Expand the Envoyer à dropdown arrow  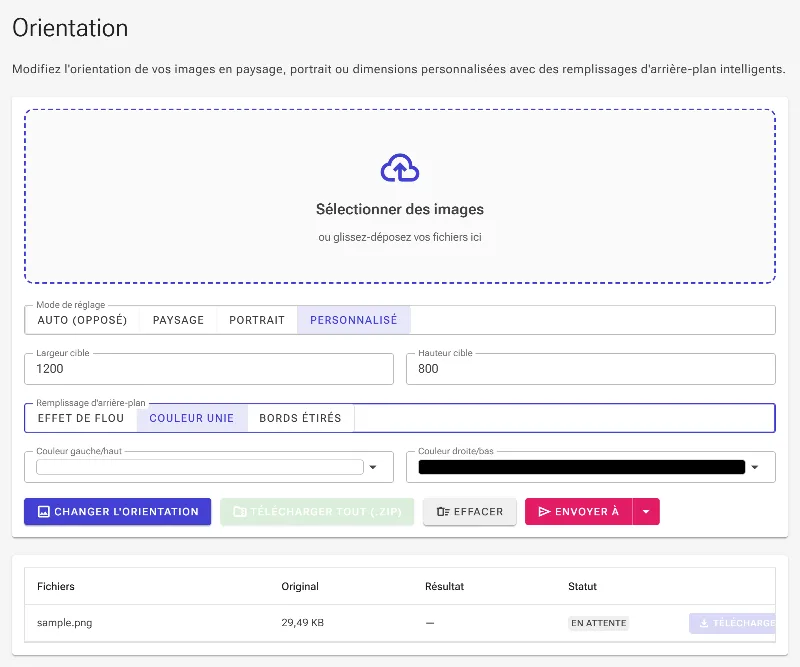(x=646, y=511)
